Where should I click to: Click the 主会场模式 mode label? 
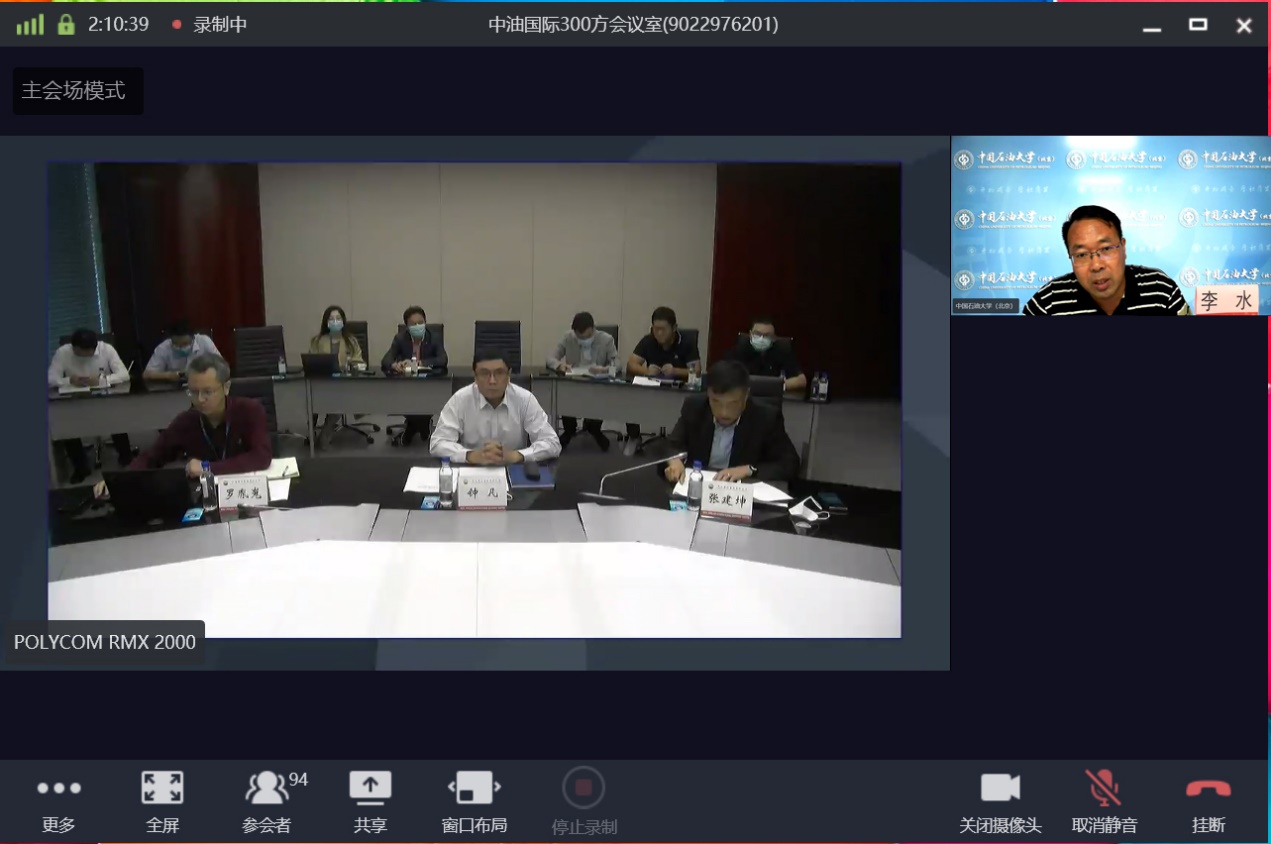click(74, 91)
